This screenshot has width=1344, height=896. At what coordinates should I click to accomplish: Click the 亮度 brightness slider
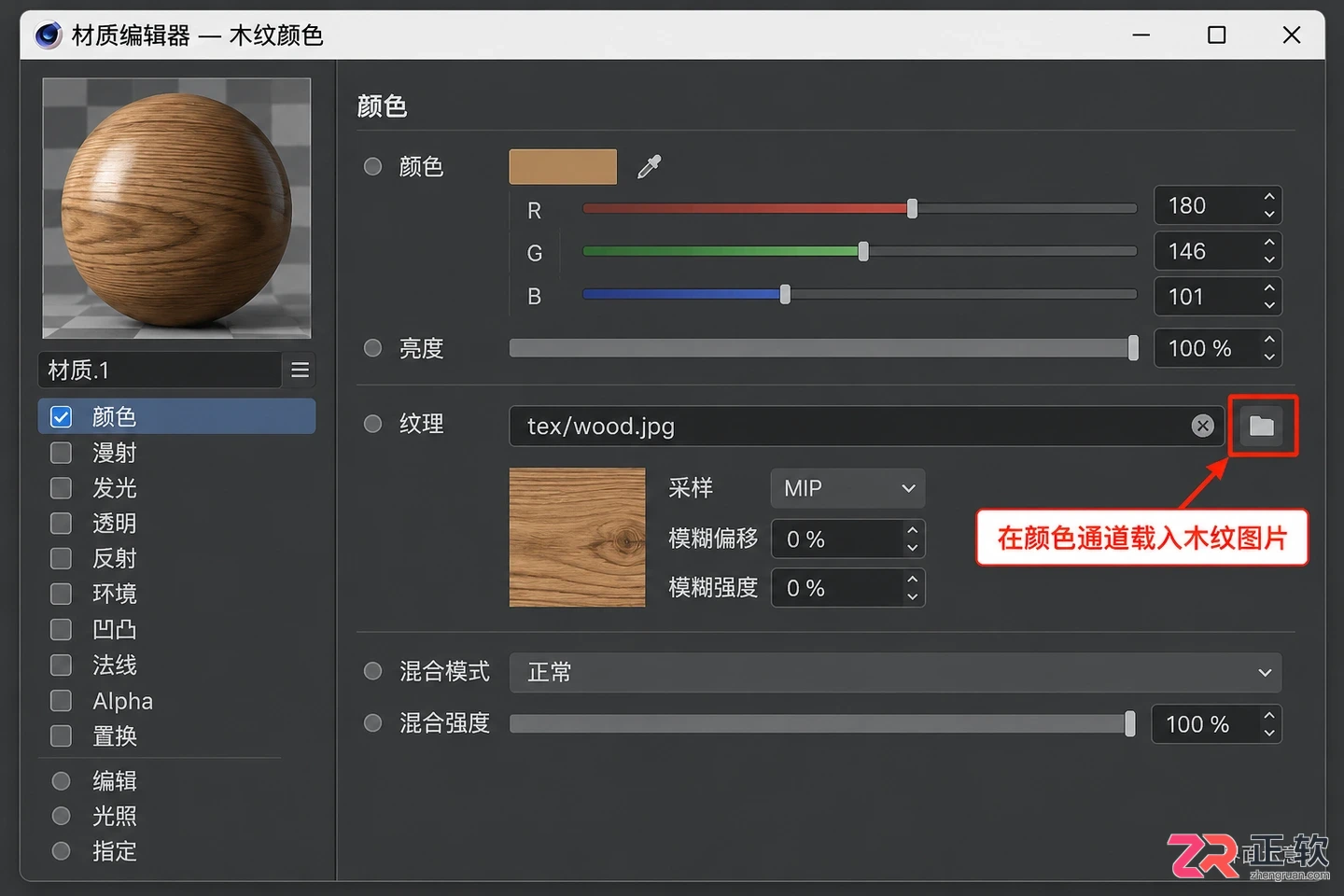point(823,348)
